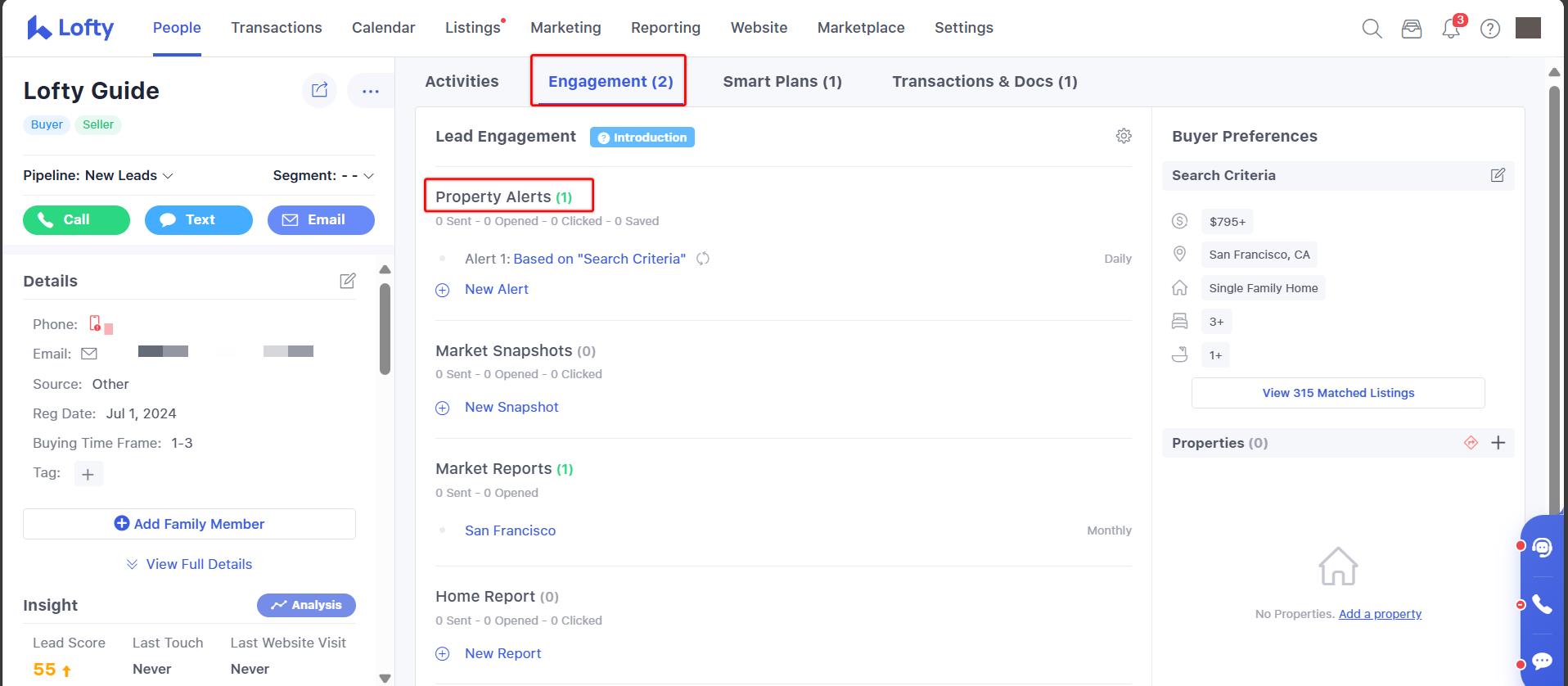The height and width of the screenshot is (686, 1568).
Task: Switch to the Activities tab
Action: 462,81
